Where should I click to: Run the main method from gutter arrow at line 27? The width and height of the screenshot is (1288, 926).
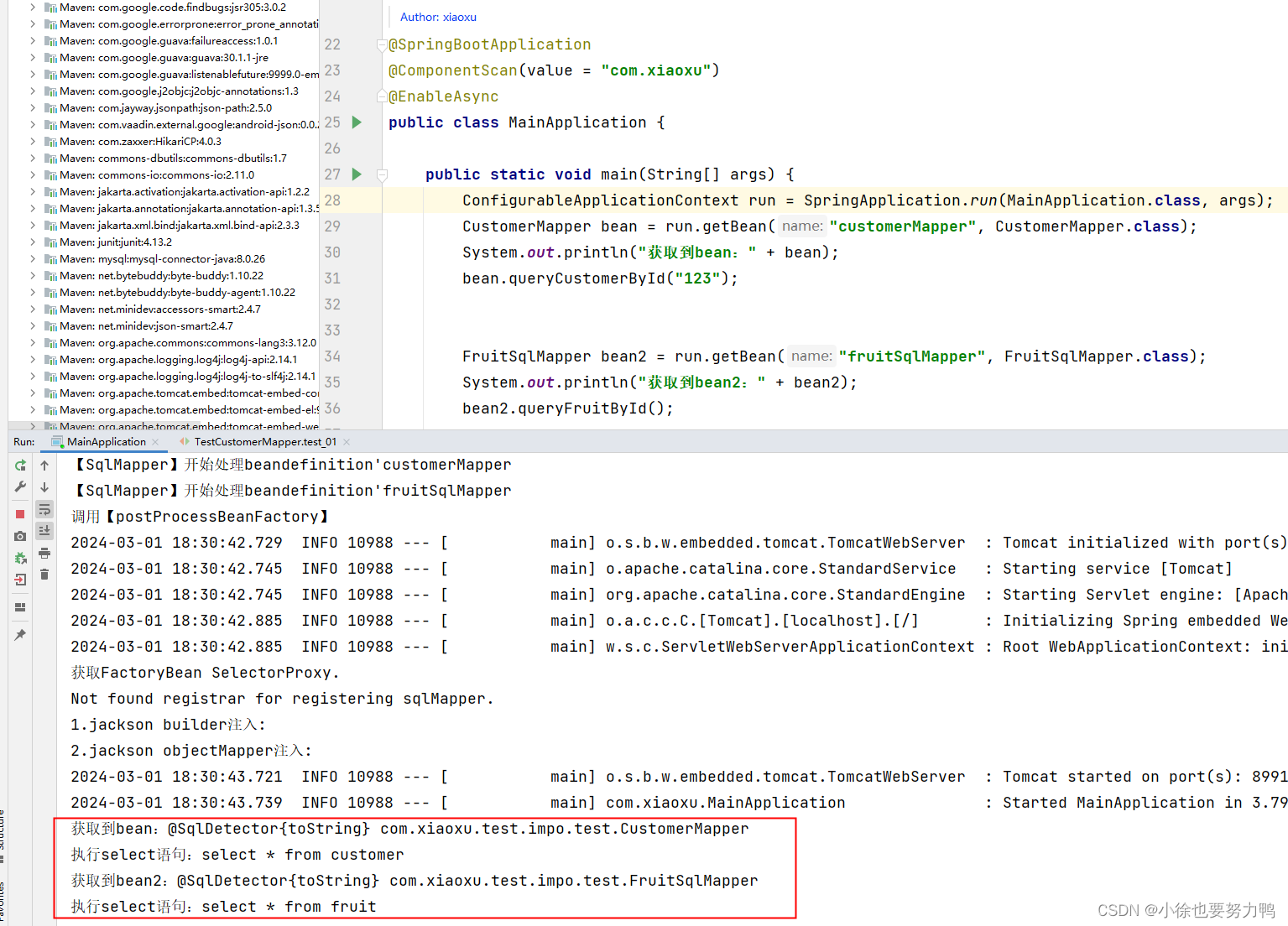(357, 174)
